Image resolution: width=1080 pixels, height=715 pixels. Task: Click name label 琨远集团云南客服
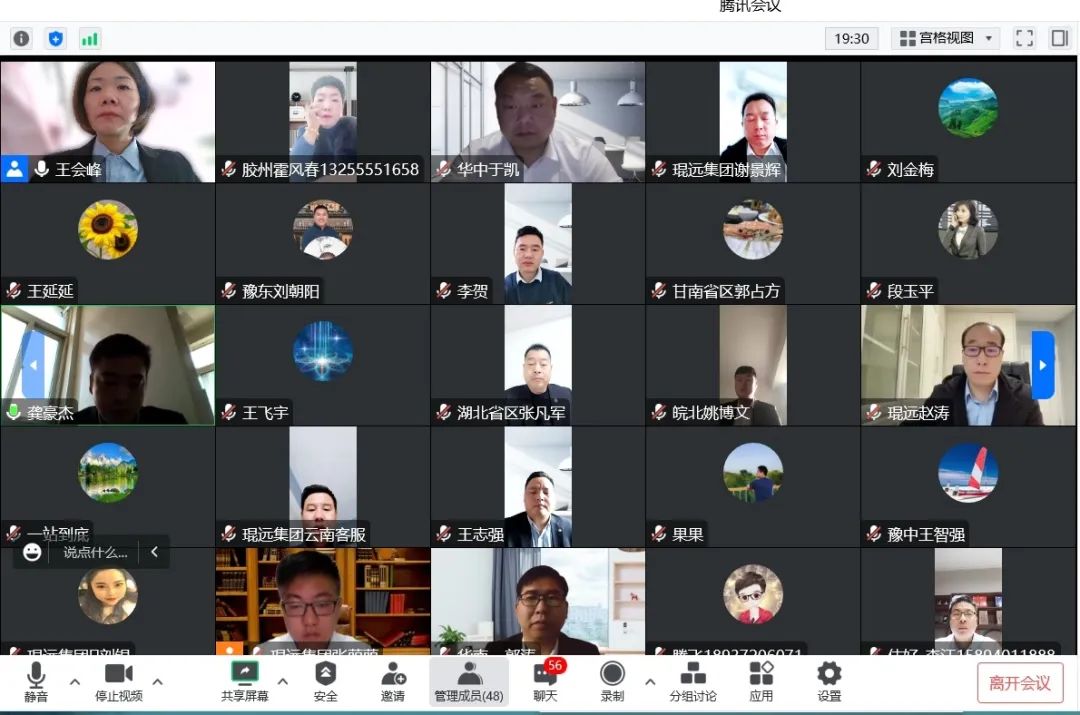[304, 534]
